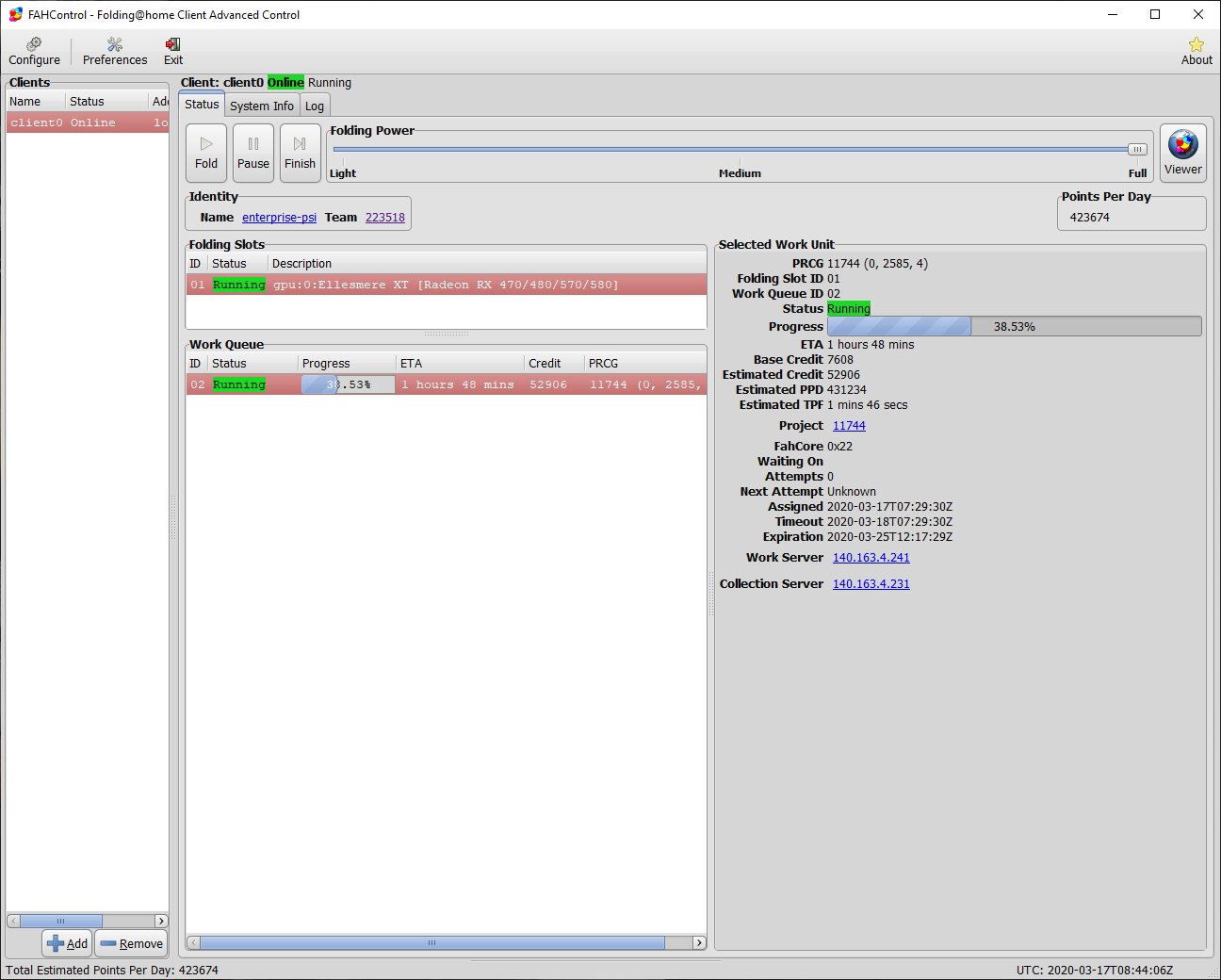Launch the Viewer
Image resolution: width=1221 pixels, height=980 pixels.
tap(1183, 153)
